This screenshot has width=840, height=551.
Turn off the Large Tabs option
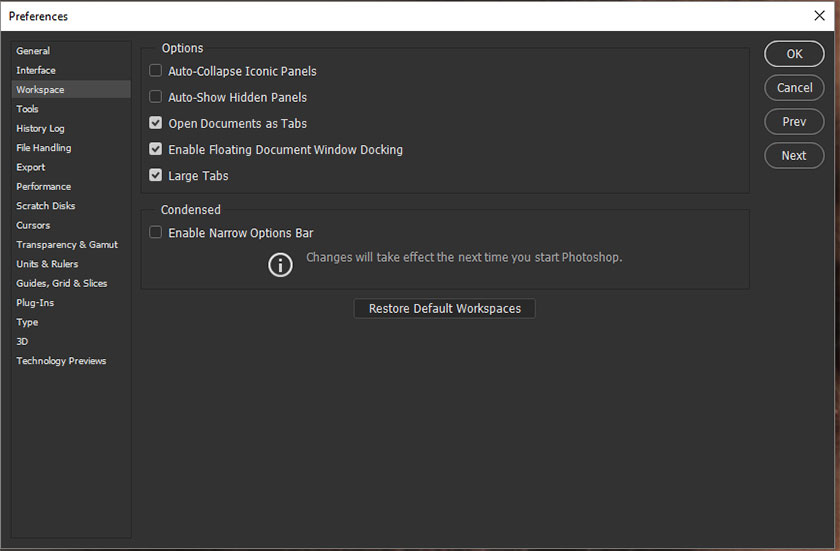[x=155, y=175]
